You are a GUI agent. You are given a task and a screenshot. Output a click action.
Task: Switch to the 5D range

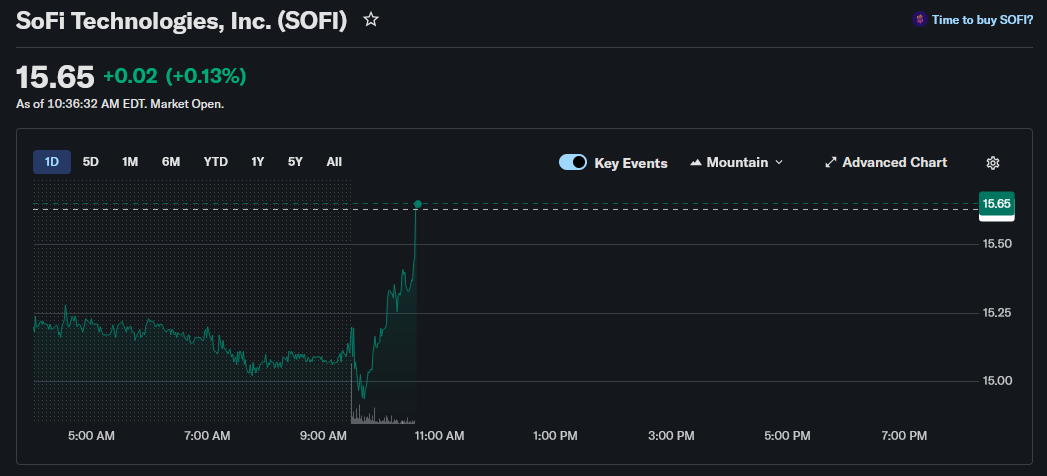coord(91,162)
